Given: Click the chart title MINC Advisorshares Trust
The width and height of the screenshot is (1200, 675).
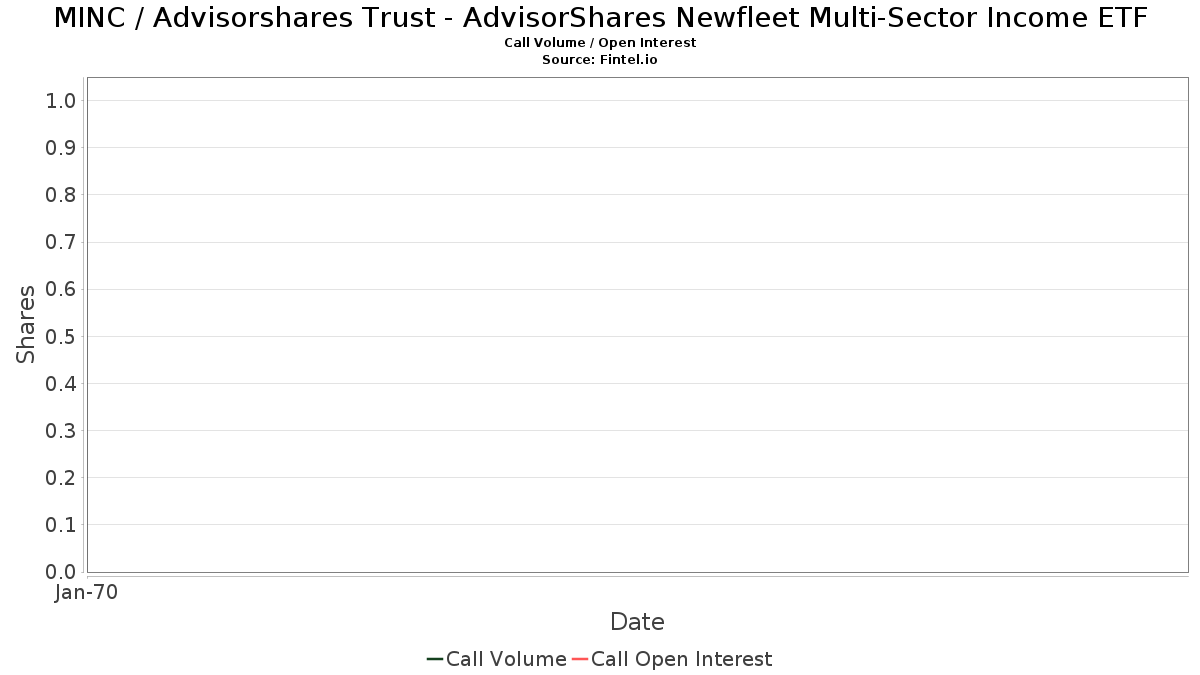Looking at the screenshot, I should (x=600, y=18).
